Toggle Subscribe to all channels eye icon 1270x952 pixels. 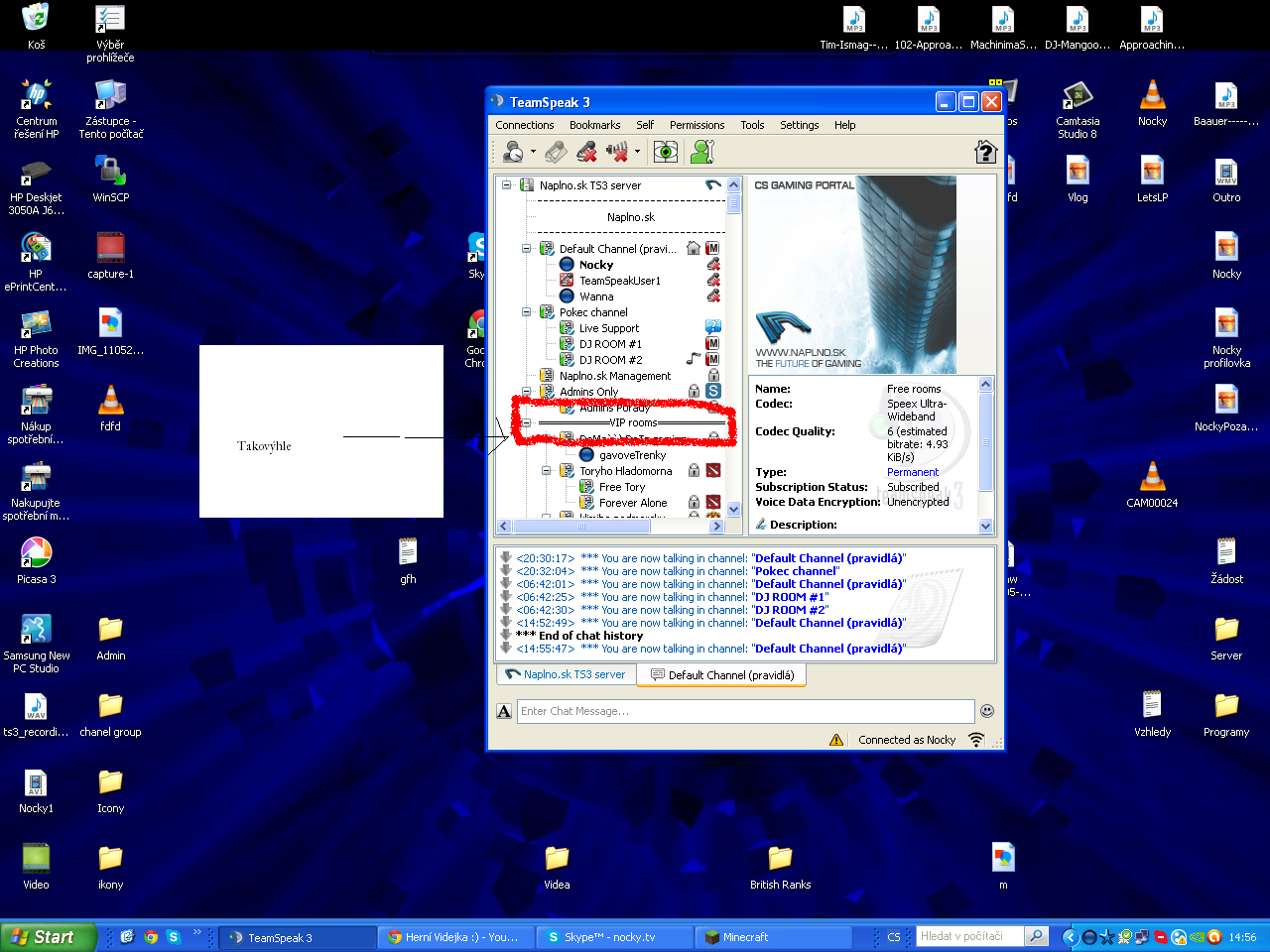[x=666, y=152]
